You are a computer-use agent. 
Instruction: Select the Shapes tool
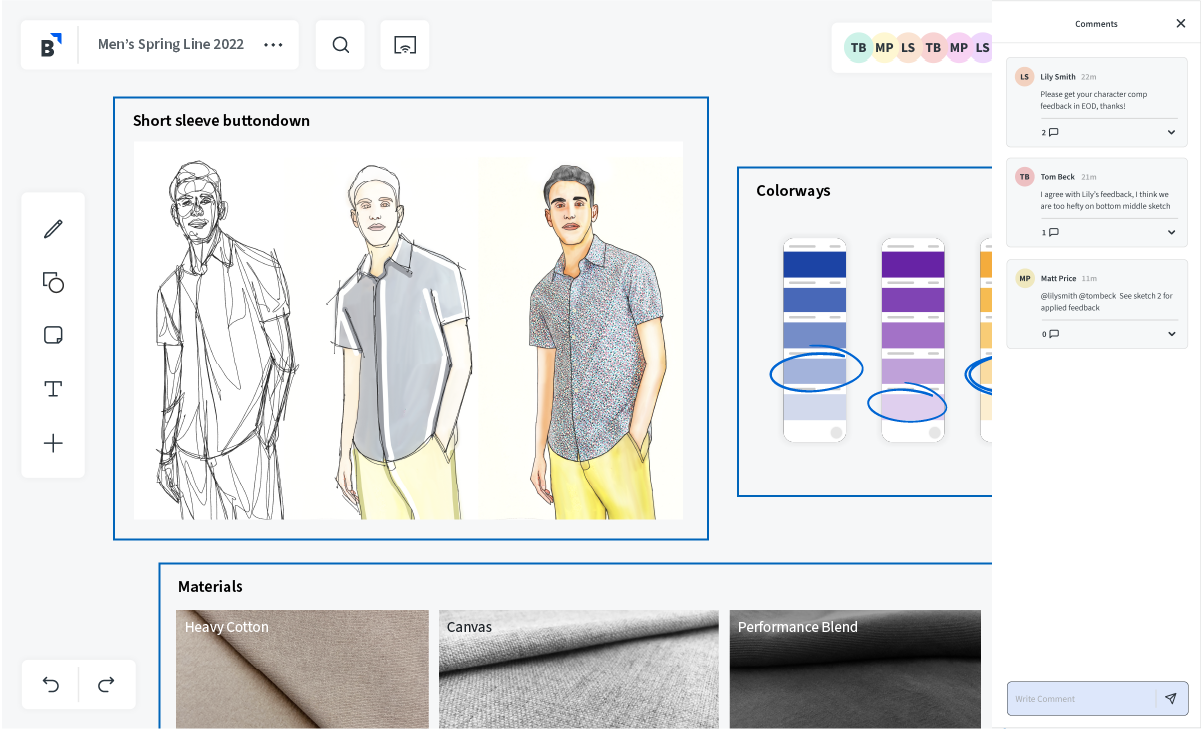[x=53, y=282]
